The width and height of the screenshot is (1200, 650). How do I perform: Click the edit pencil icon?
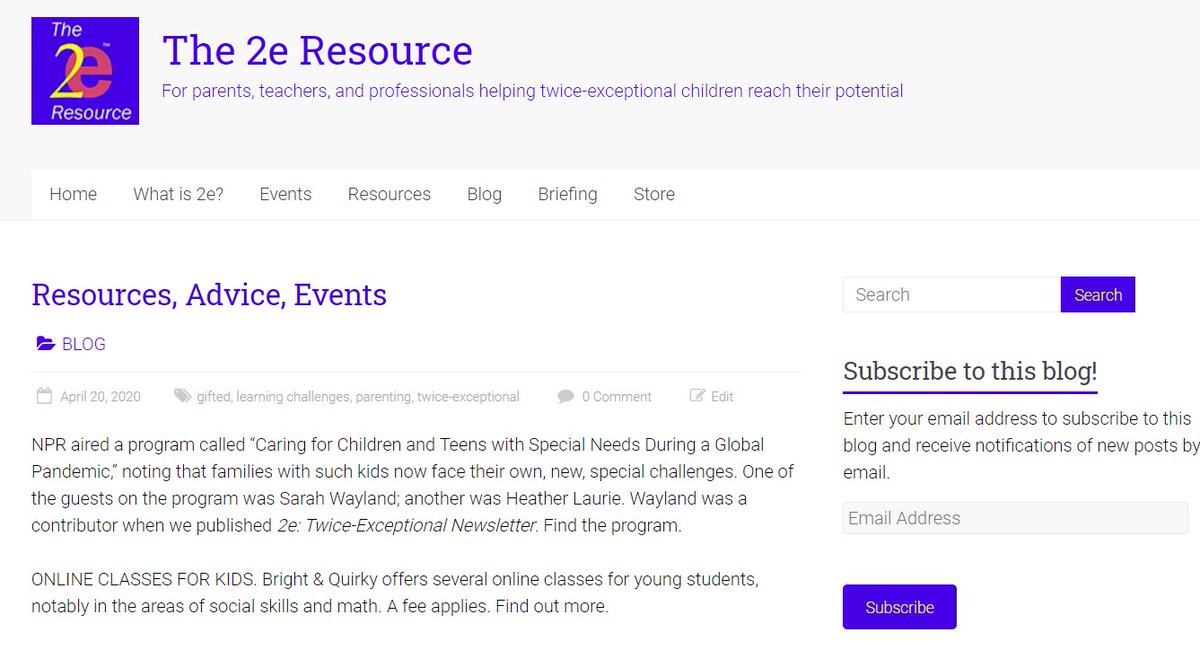[x=698, y=396]
